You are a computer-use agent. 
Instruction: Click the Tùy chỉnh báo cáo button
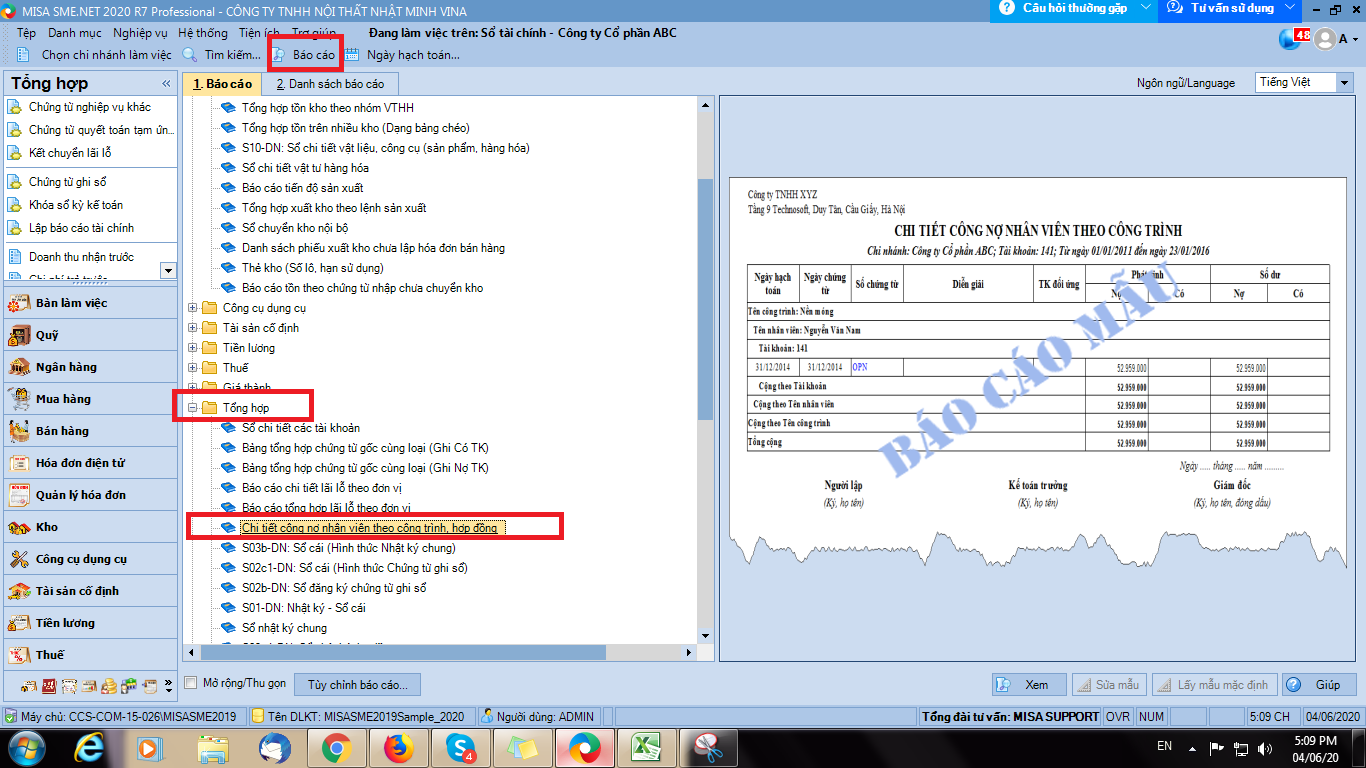click(x=358, y=685)
